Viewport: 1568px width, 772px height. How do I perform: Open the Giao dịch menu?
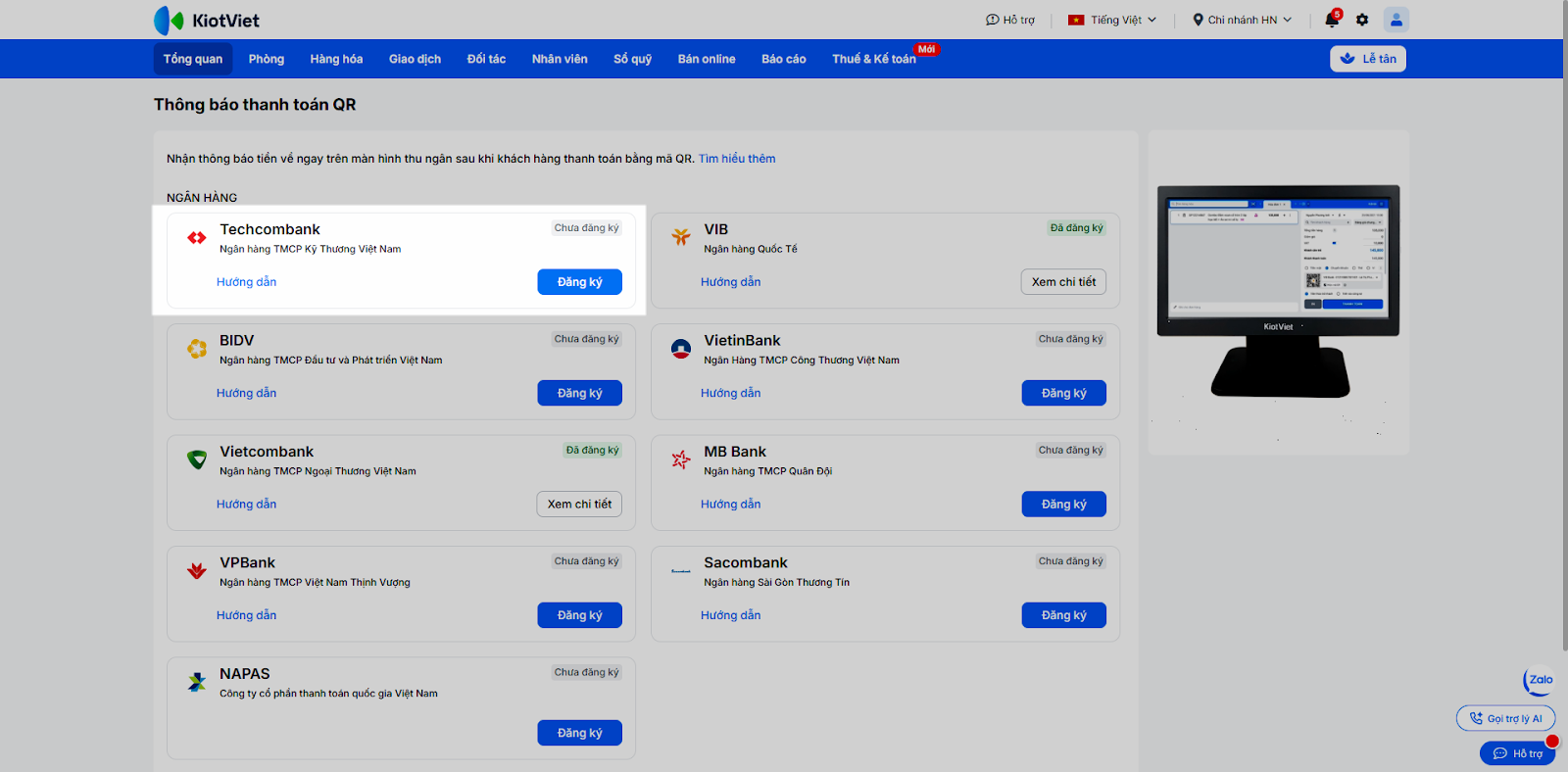(x=415, y=59)
